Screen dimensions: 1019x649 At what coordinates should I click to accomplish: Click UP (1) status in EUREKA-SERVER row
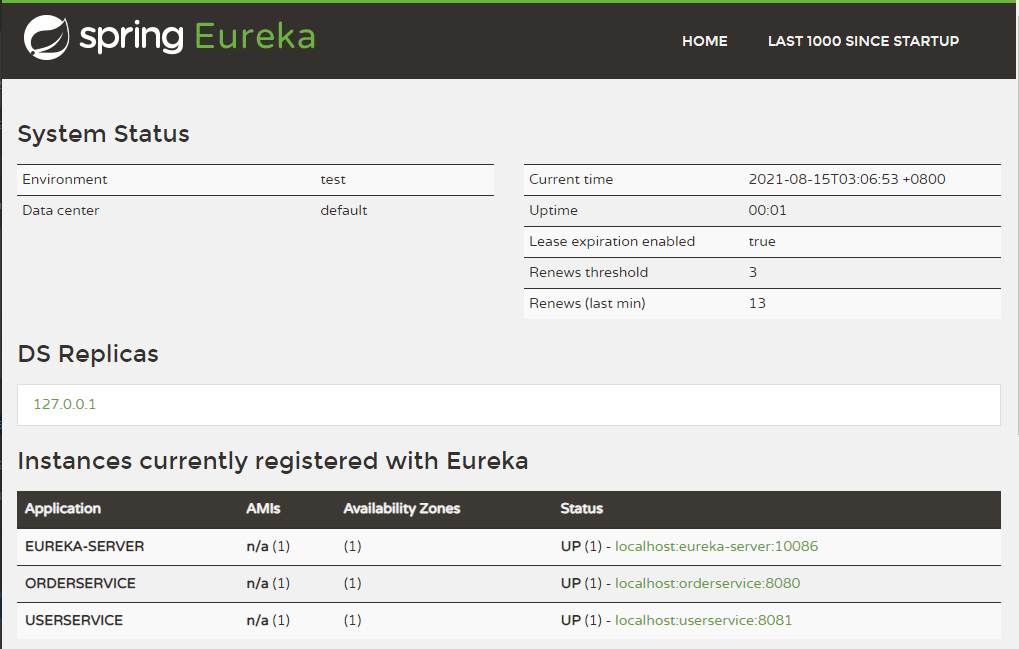[x=581, y=546]
